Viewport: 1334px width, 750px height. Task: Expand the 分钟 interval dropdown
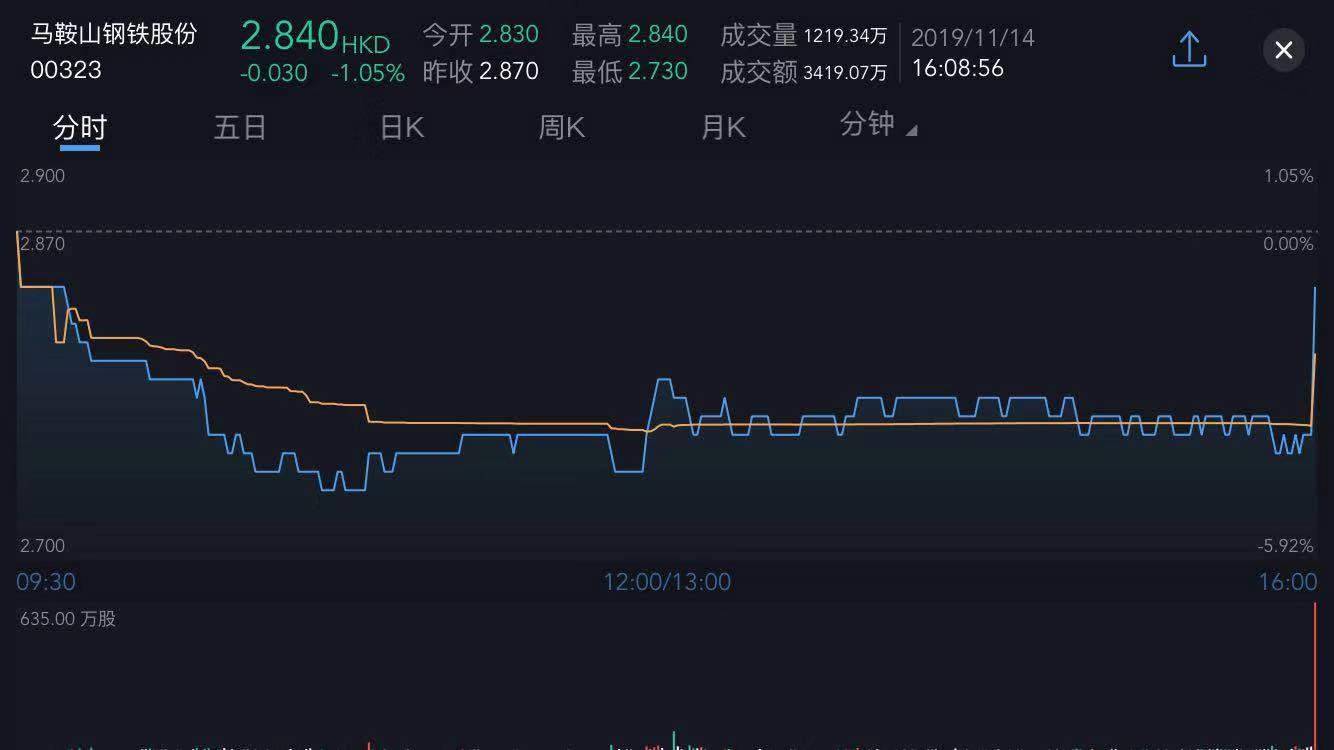(x=879, y=125)
